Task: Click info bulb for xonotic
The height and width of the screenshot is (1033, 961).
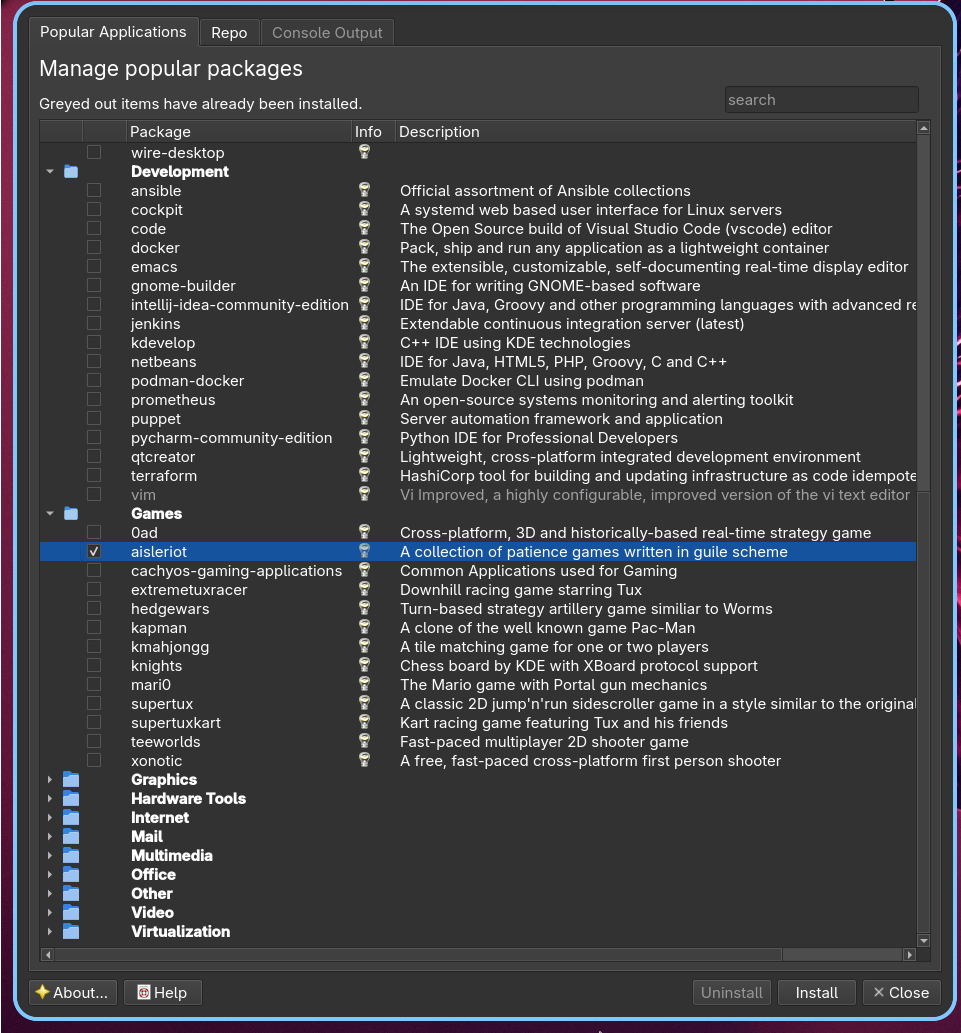Action: 364,760
